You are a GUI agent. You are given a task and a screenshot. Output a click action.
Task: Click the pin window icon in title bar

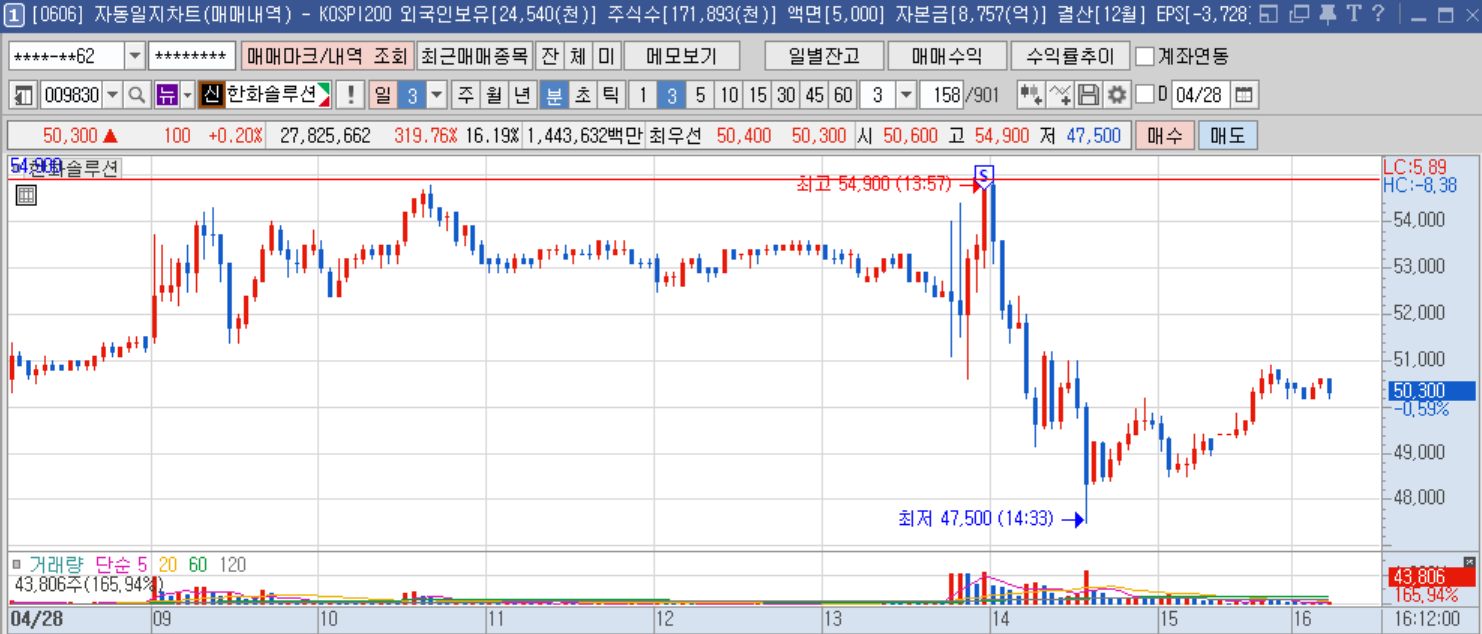(1327, 14)
